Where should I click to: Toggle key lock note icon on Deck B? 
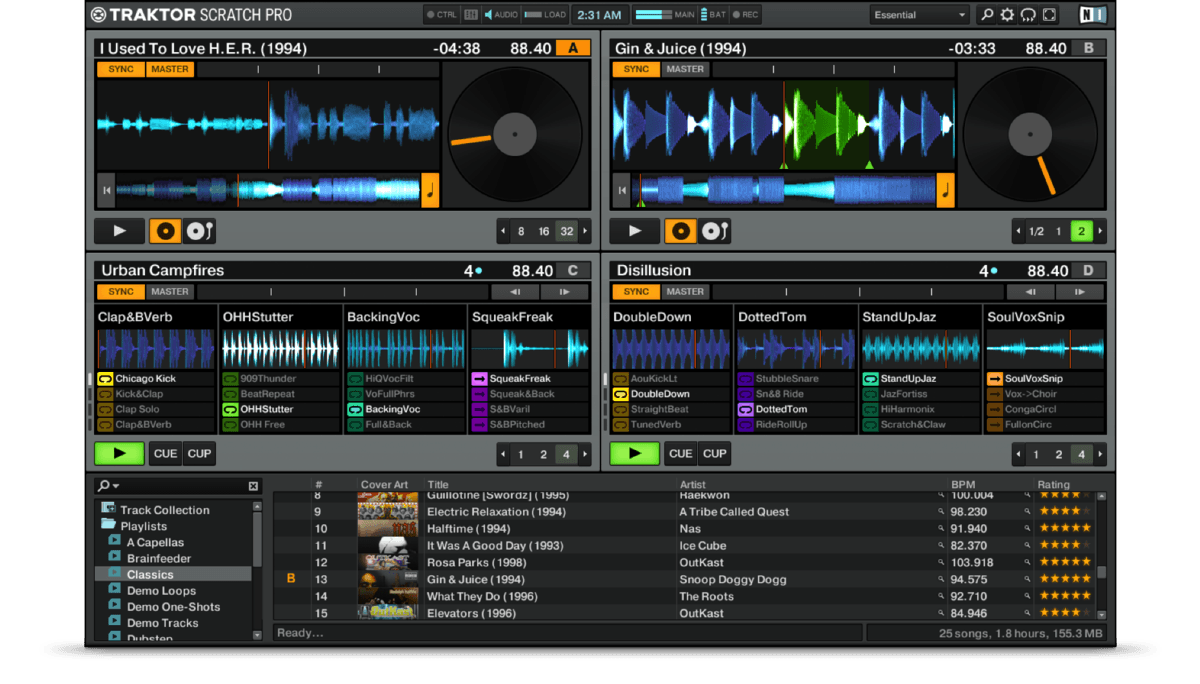945,190
